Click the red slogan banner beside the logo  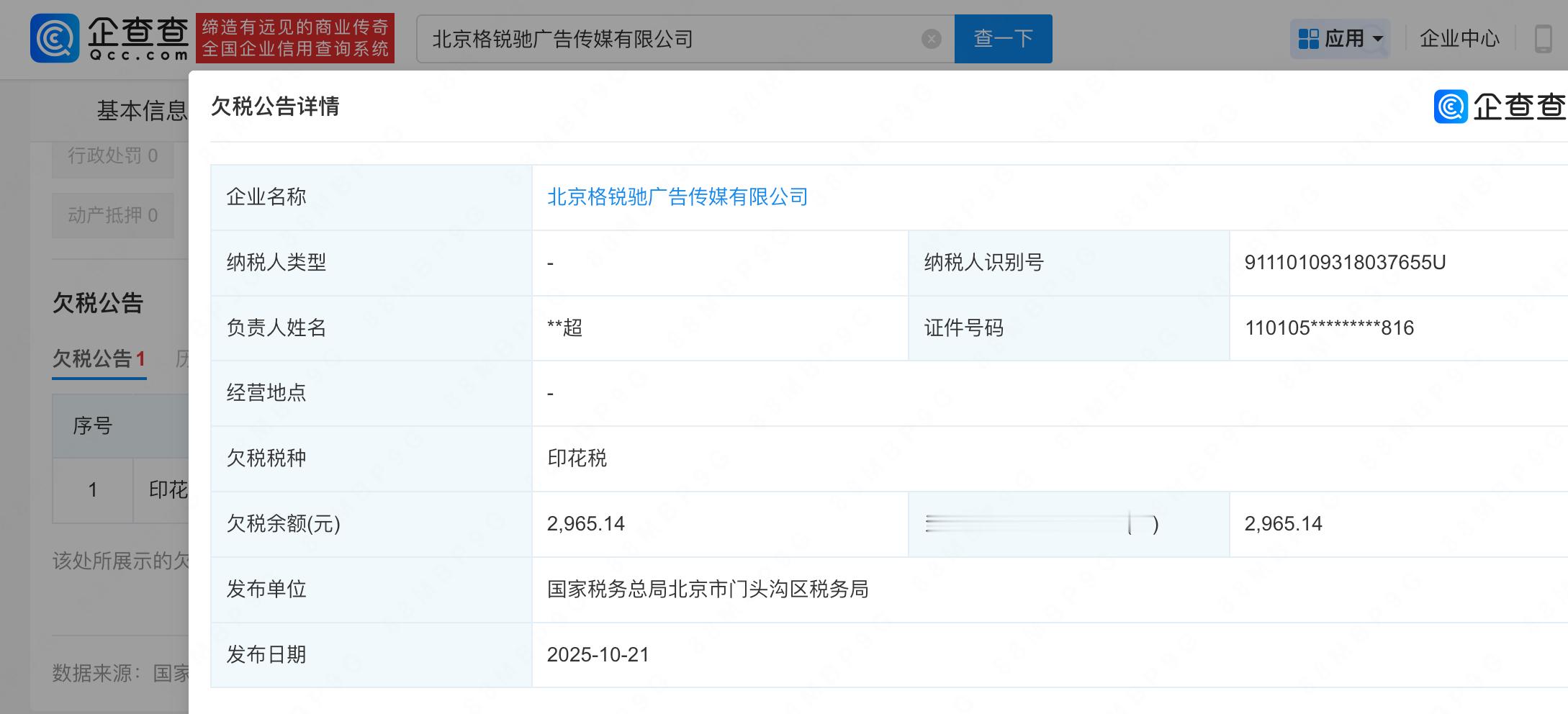(295, 38)
